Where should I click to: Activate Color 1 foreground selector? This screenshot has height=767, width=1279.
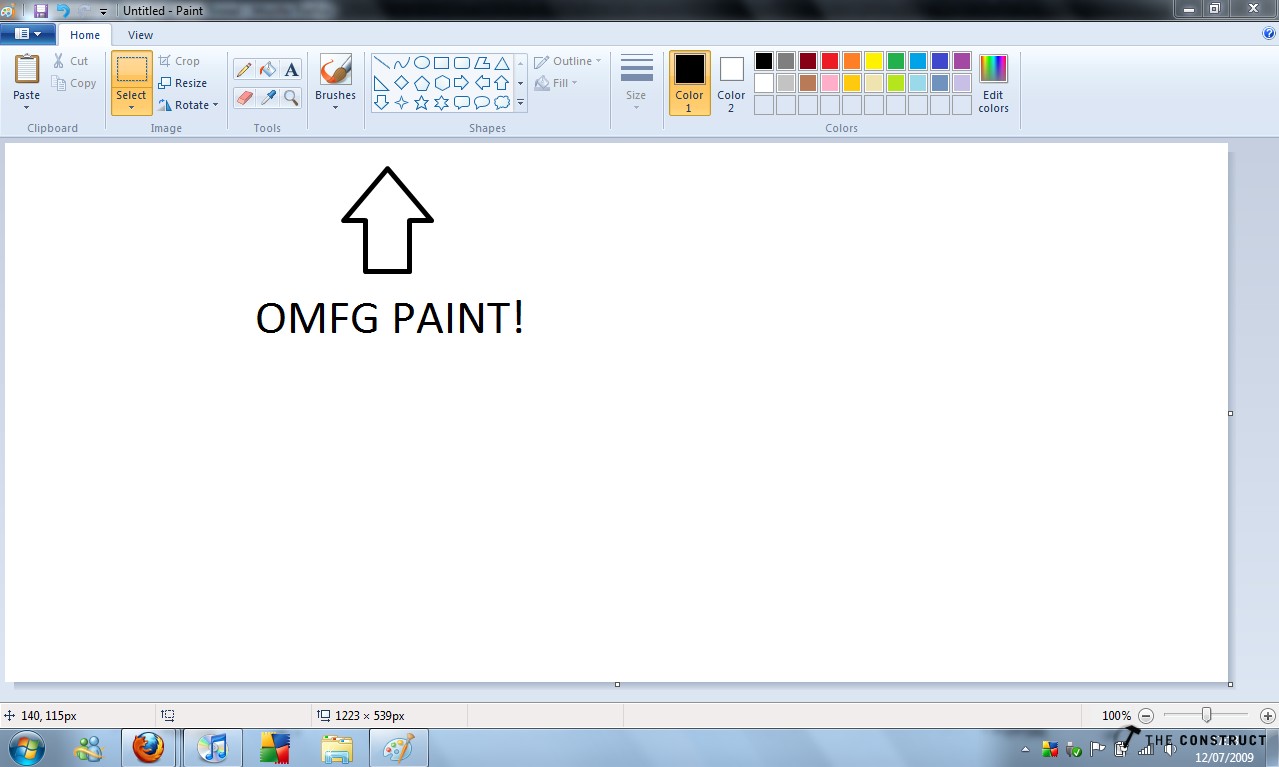(x=689, y=83)
